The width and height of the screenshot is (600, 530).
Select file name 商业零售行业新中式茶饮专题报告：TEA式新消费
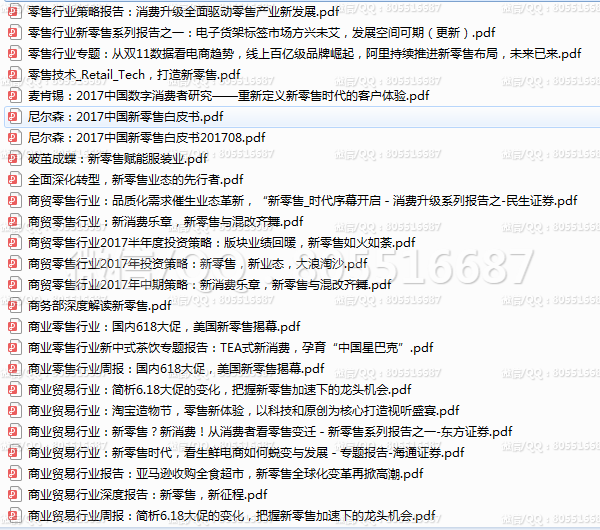click(x=230, y=348)
